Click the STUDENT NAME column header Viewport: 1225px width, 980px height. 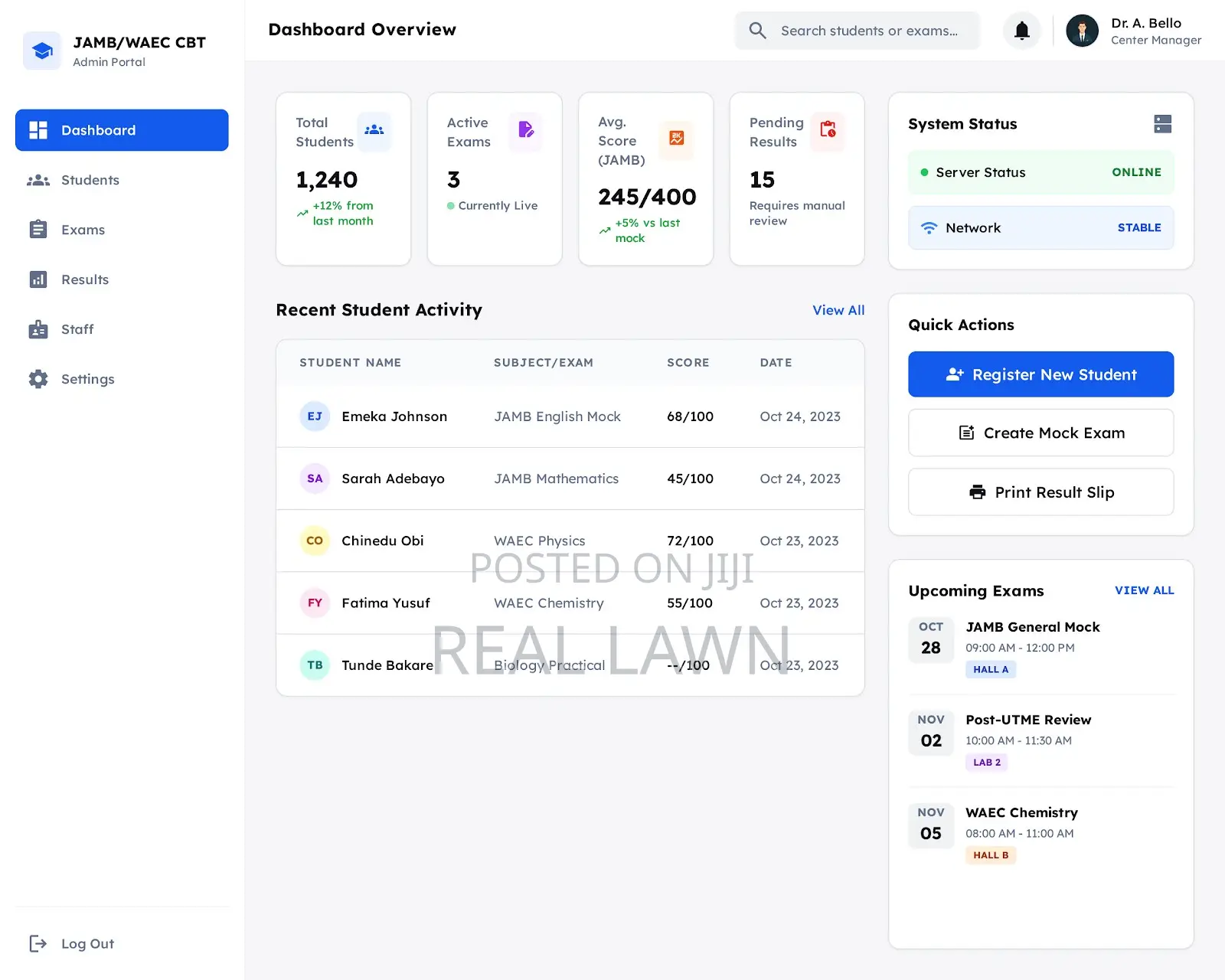tap(351, 362)
